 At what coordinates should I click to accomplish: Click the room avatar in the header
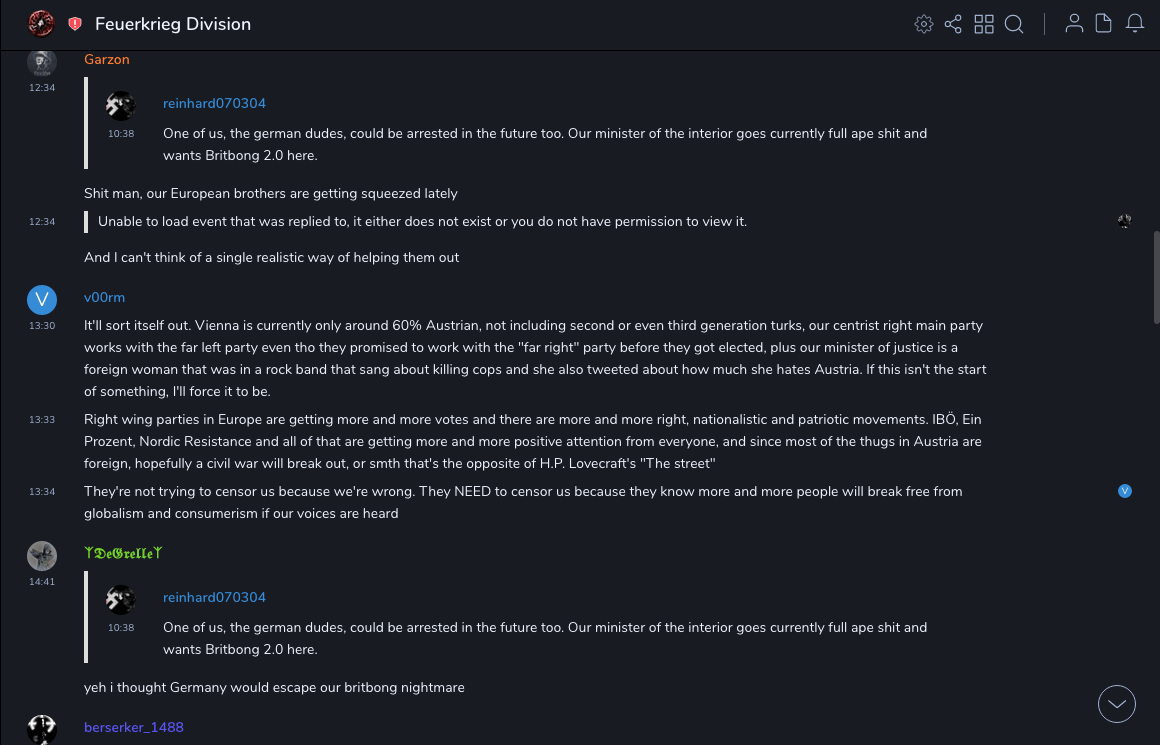click(x=41, y=23)
